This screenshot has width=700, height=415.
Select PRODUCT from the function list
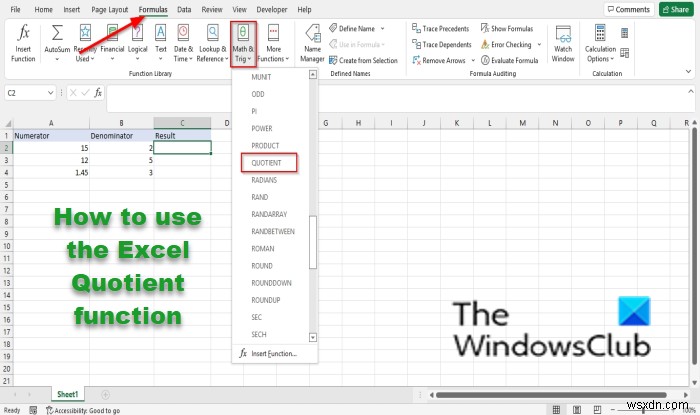[x=265, y=146]
